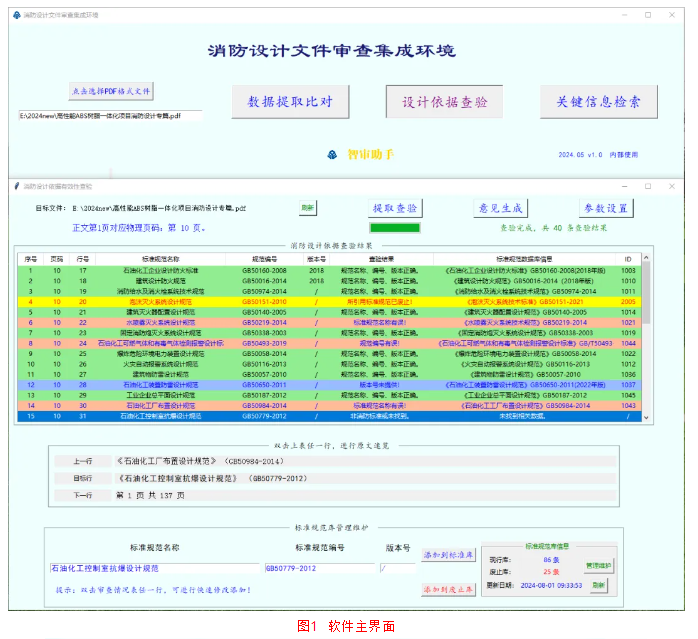The width and height of the screenshot is (698, 639).
Task: Select the blue row GB50650-2011
Action: [329, 385]
